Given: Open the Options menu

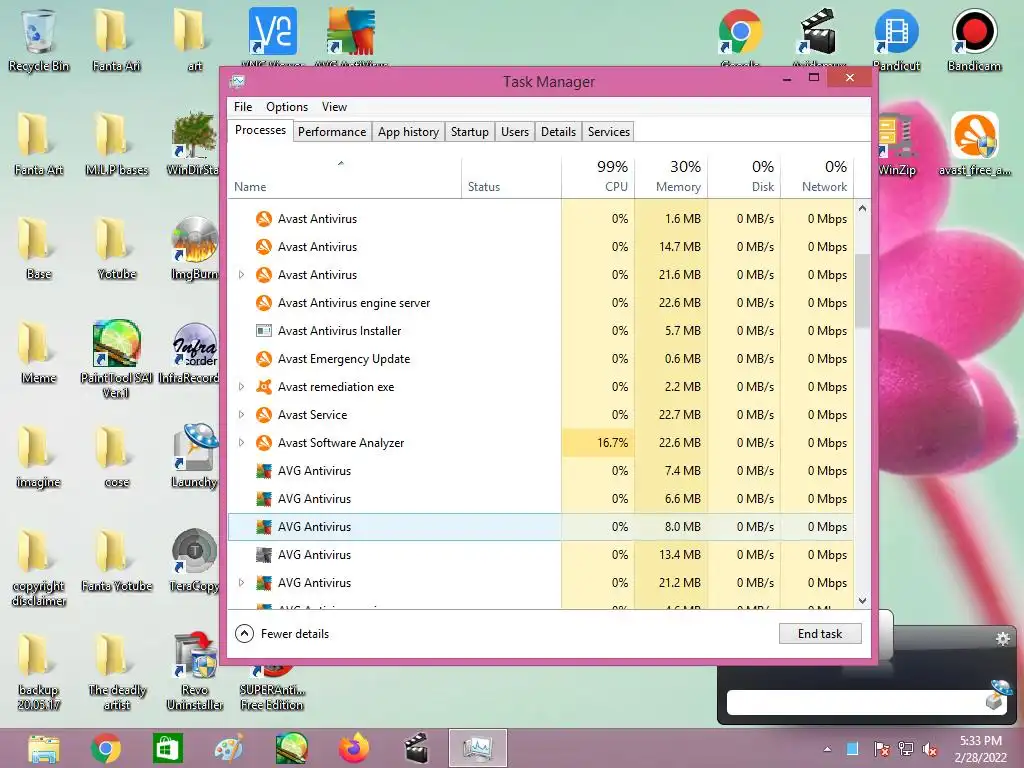Looking at the screenshot, I should point(287,106).
